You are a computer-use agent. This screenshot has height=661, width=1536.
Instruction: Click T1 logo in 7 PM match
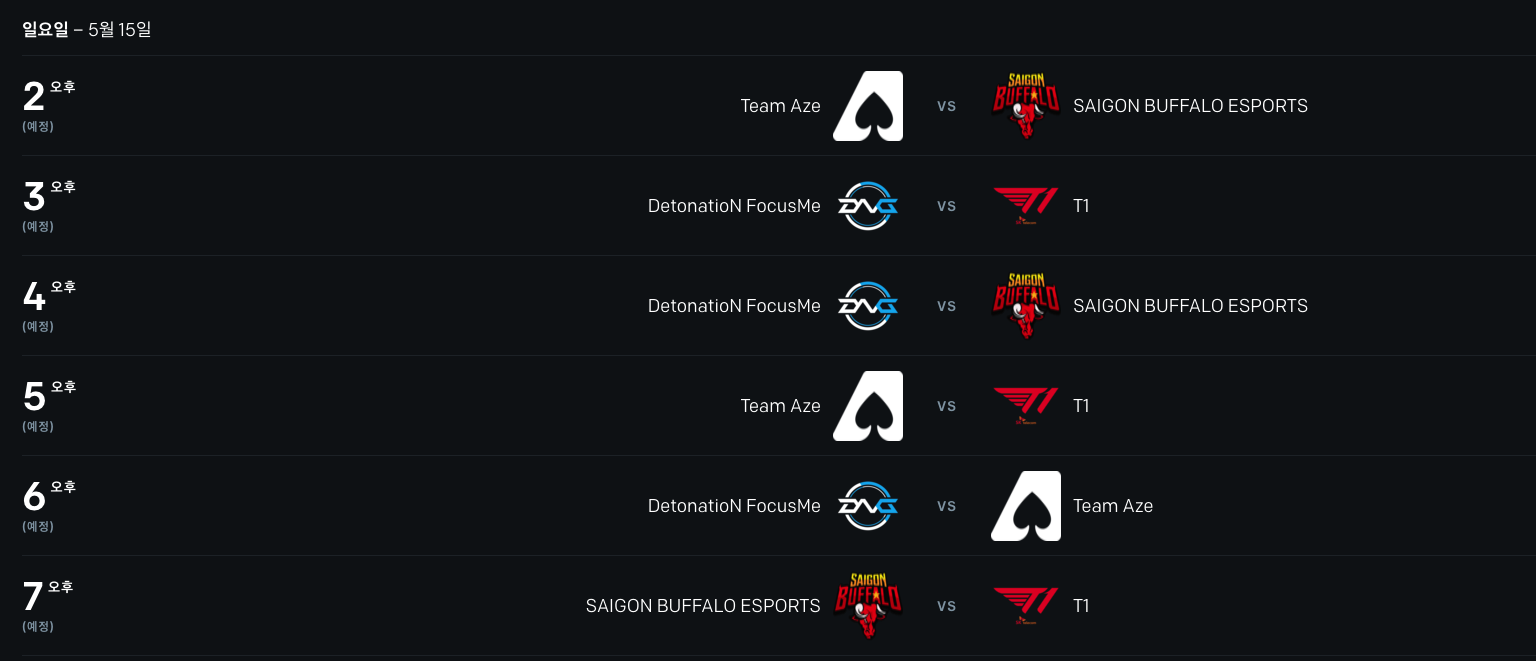tap(1025, 606)
